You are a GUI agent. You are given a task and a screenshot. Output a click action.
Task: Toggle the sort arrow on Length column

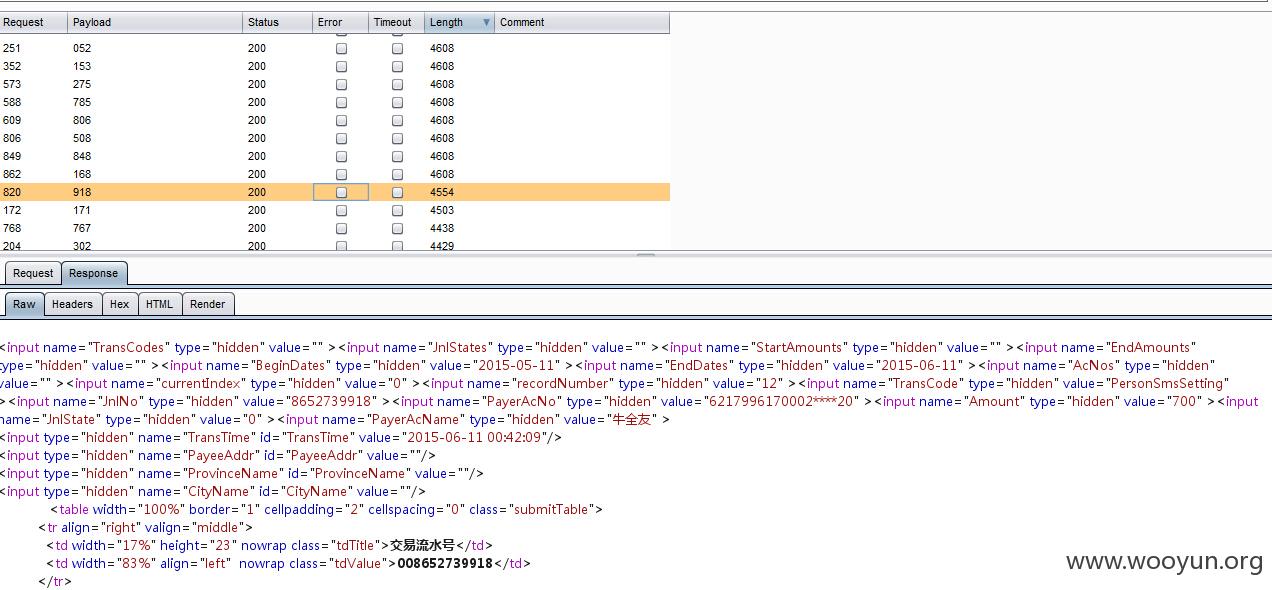click(x=487, y=22)
